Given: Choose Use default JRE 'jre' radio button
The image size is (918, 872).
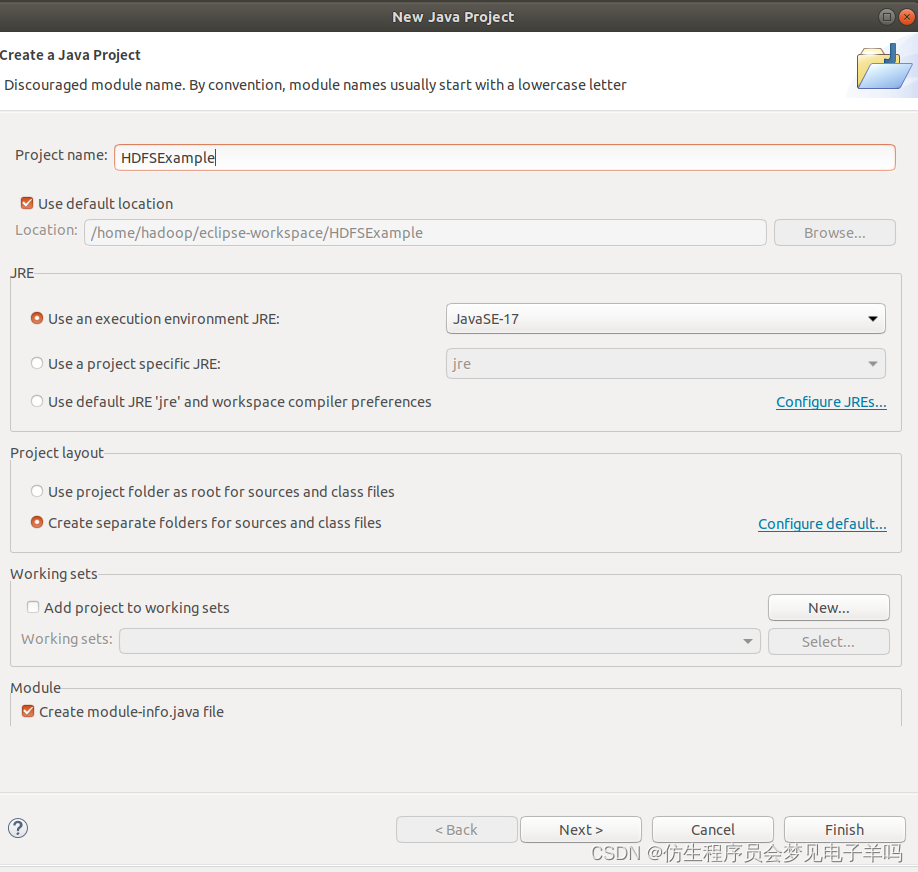Looking at the screenshot, I should [37, 401].
